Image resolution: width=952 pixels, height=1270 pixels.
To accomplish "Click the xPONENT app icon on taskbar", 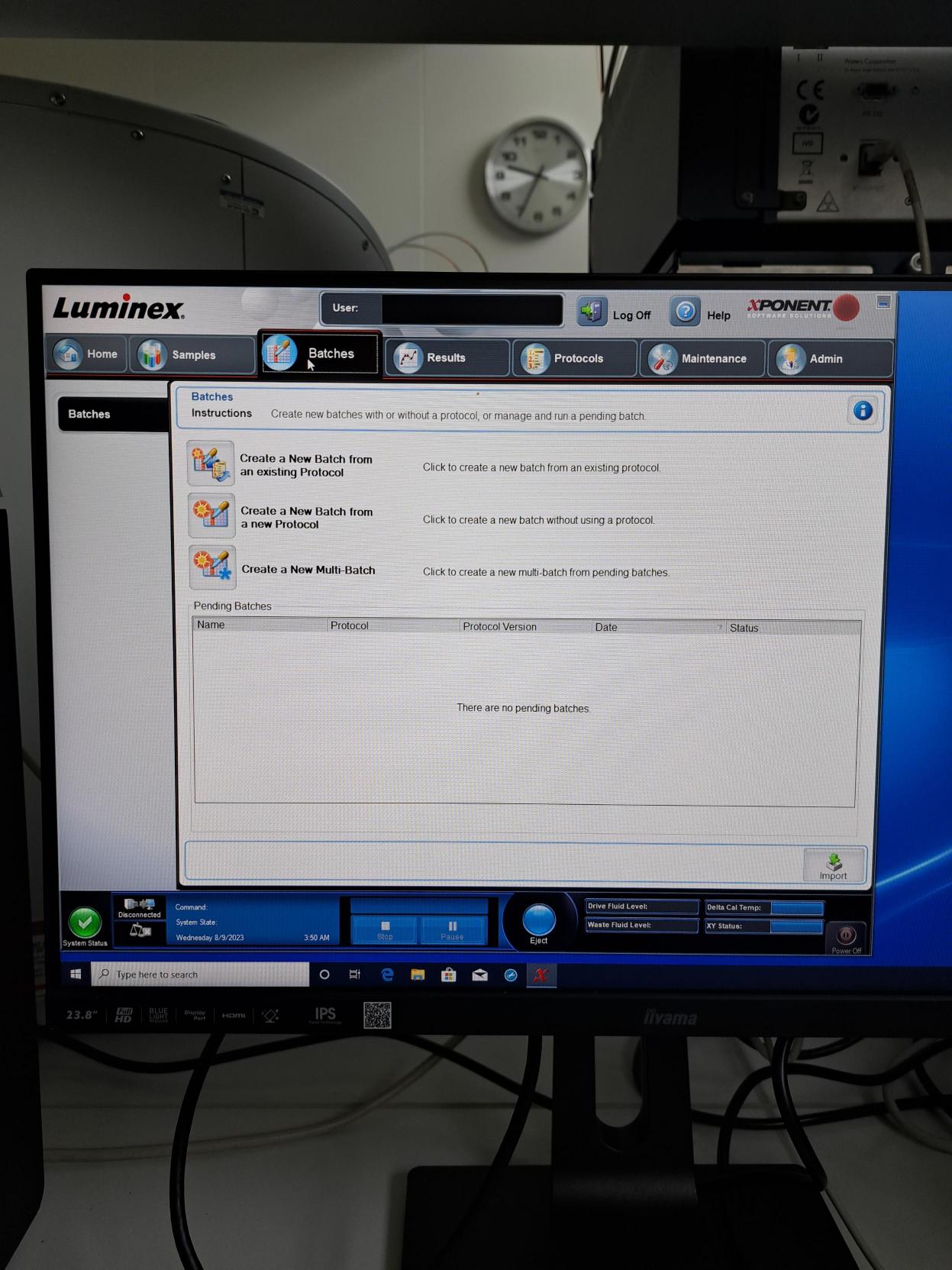I will pyautogui.click(x=541, y=975).
